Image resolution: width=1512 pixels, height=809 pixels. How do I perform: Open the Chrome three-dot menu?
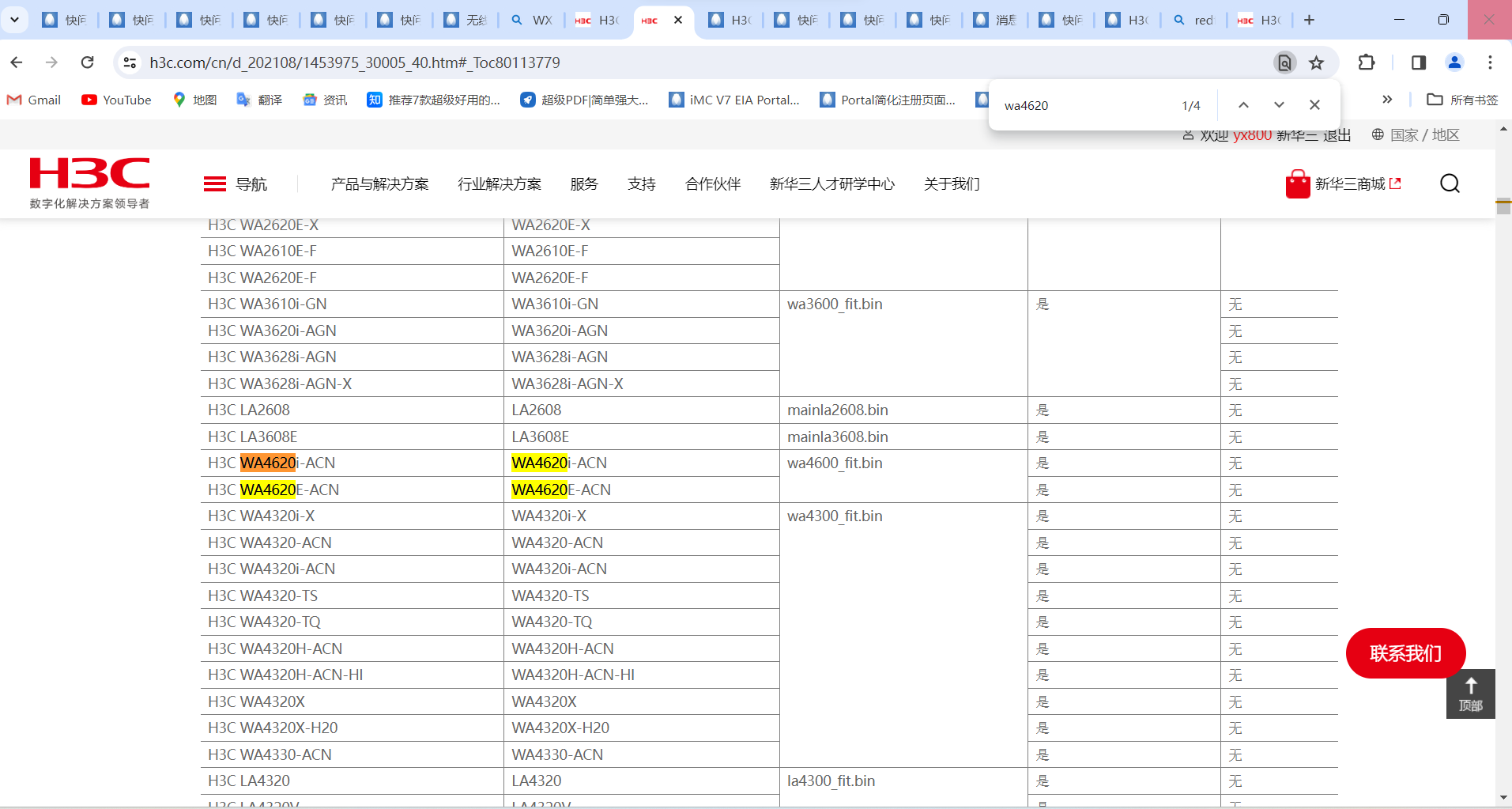tap(1490, 62)
